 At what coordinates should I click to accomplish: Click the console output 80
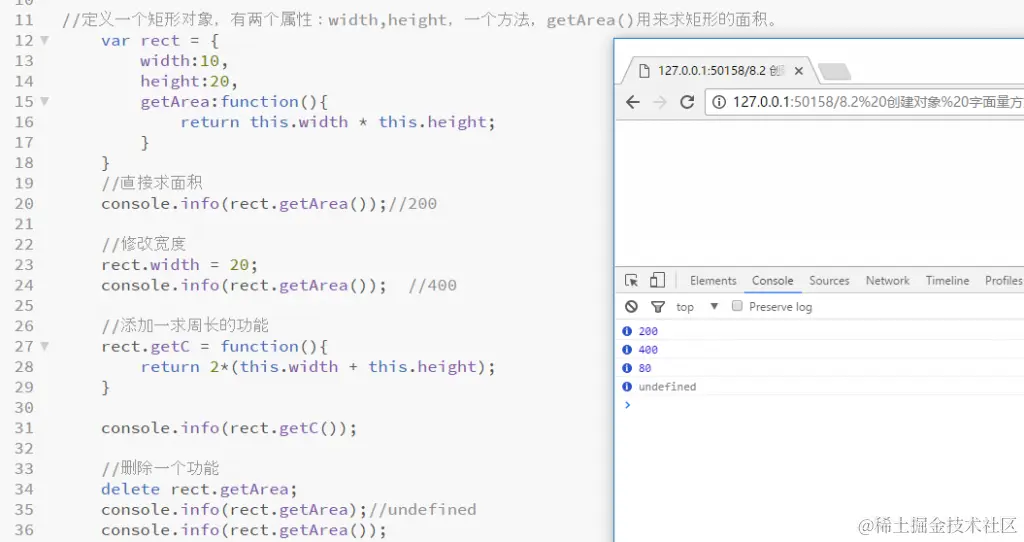pyautogui.click(x=645, y=368)
